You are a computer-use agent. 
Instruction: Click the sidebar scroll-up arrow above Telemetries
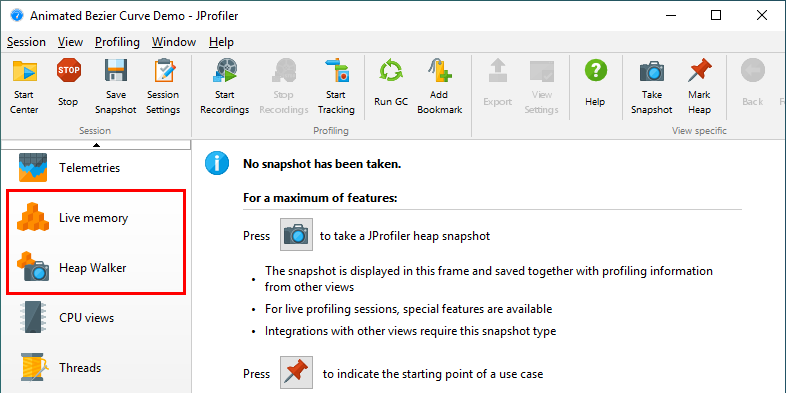tap(96, 145)
